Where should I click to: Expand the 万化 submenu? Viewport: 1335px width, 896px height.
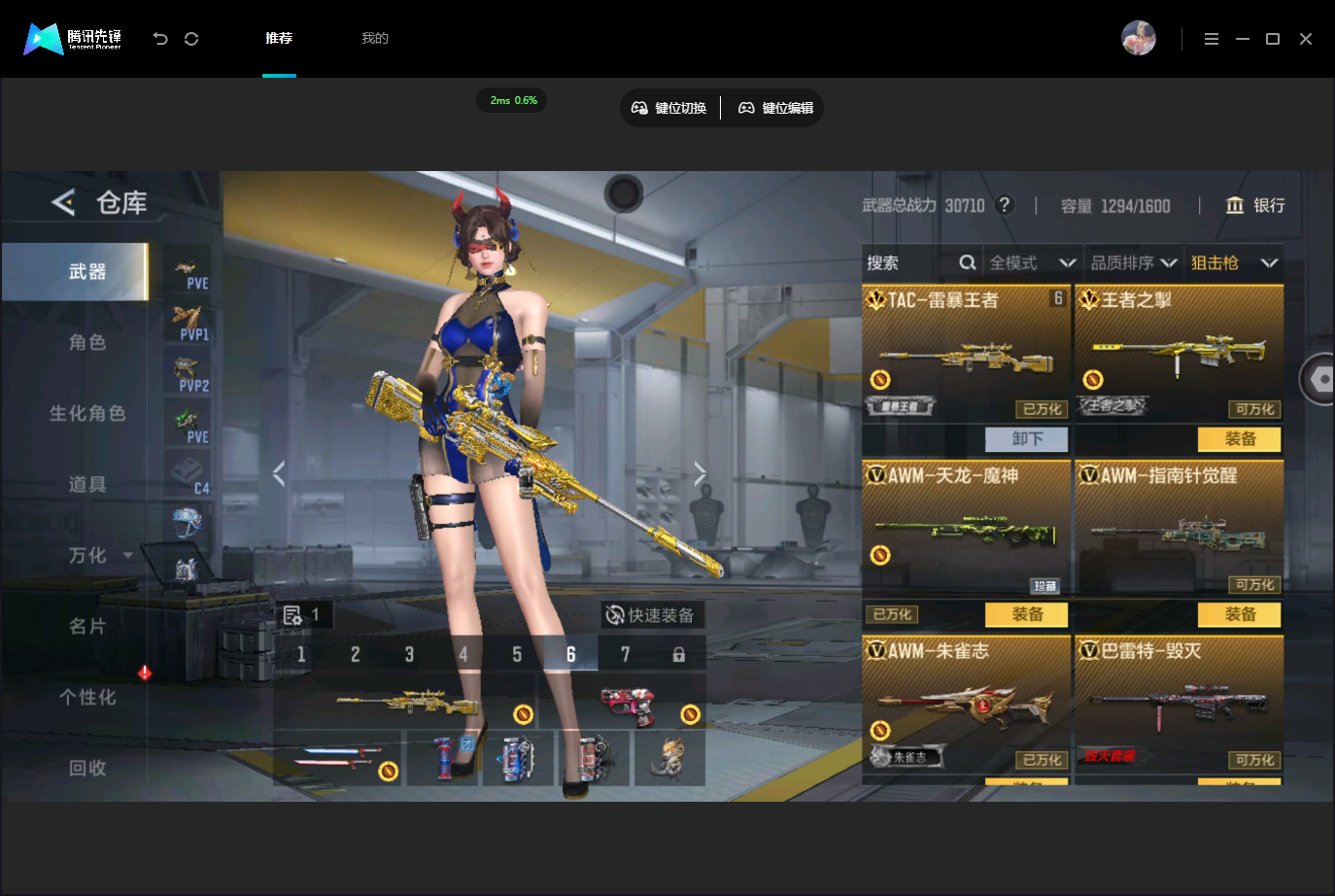click(x=127, y=556)
